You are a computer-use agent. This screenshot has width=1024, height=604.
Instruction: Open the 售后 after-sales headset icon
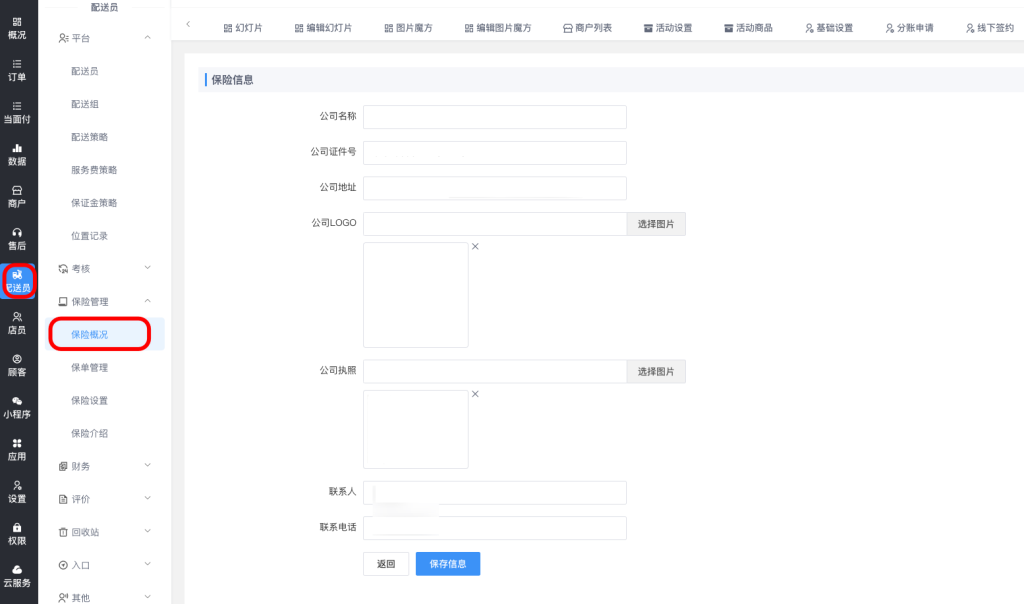[17, 238]
